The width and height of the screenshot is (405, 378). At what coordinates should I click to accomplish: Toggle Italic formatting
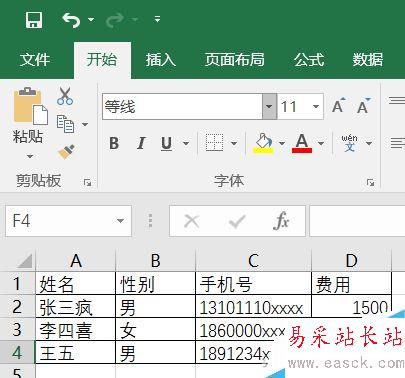coord(141,143)
